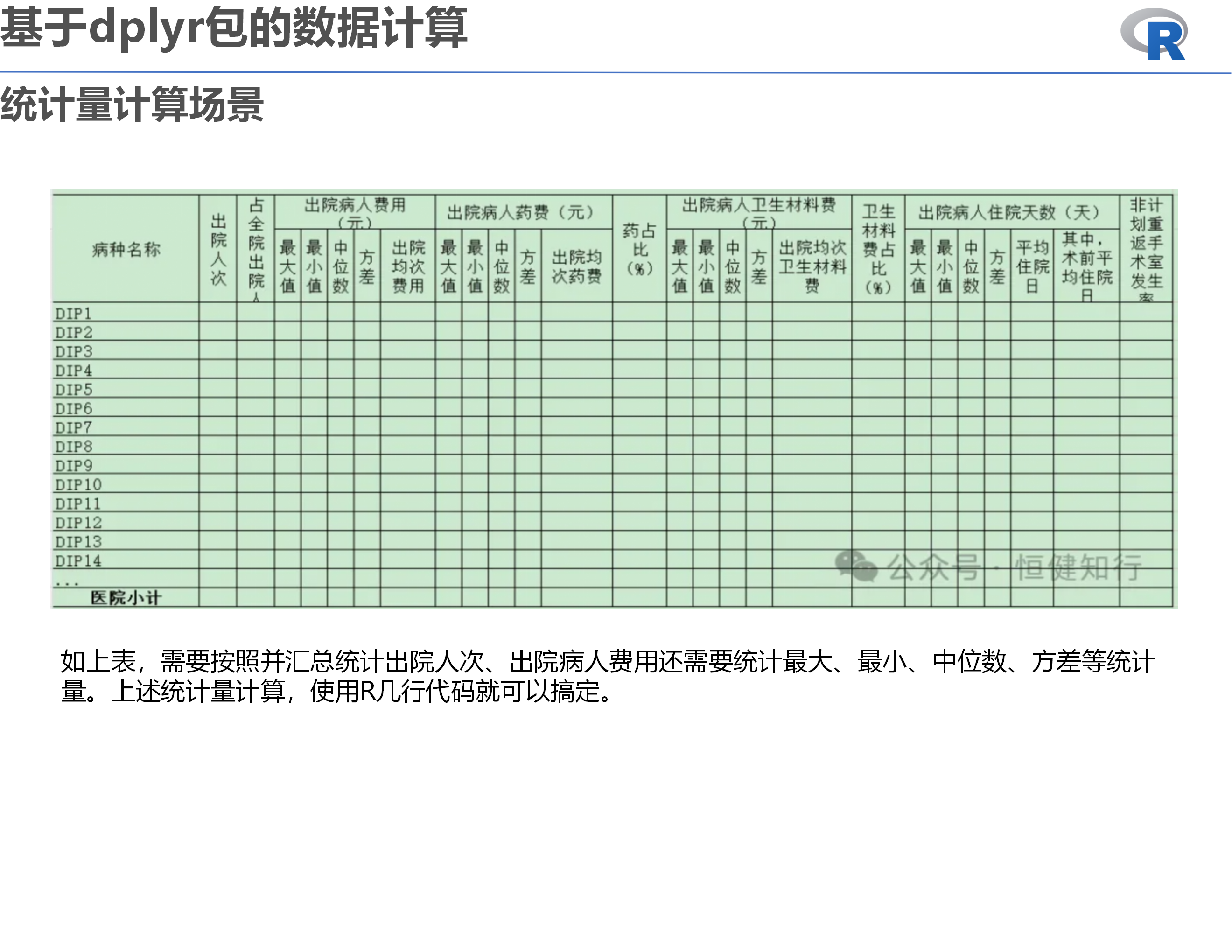The image size is (1232, 952).
Task: Select the DIP11 row label
Action: click(x=78, y=504)
